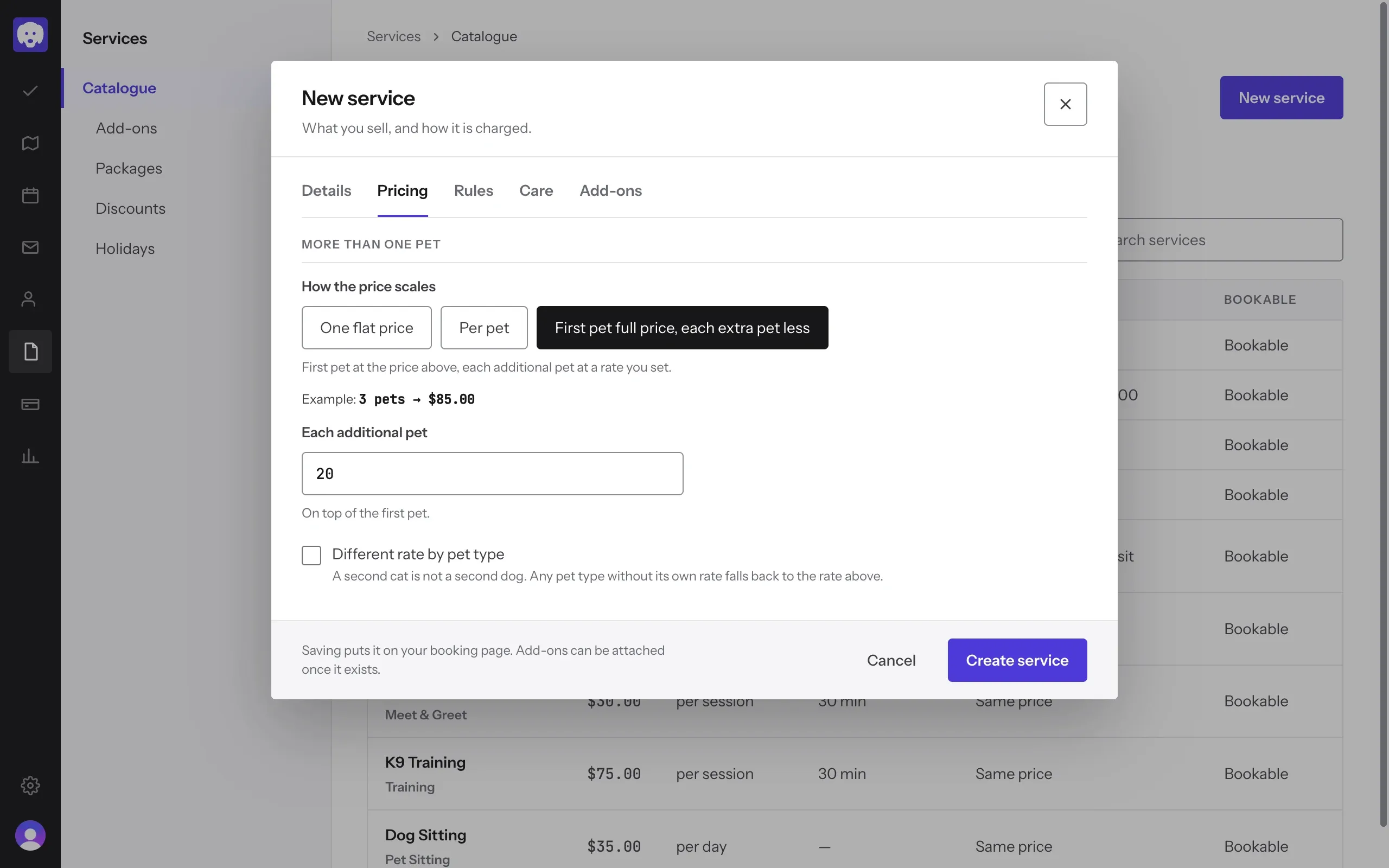Switch to the Rules tab
This screenshot has width=1389, height=868.
pyautogui.click(x=474, y=190)
